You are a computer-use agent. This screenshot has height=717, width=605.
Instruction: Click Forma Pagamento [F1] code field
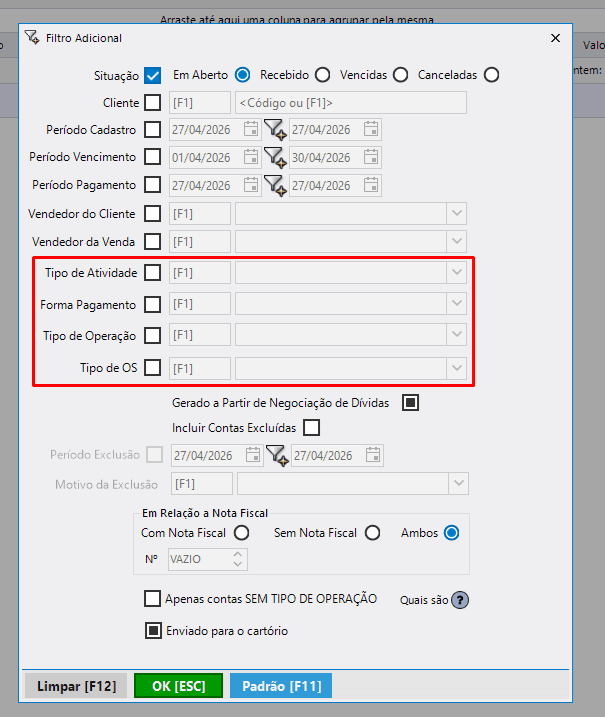200,304
